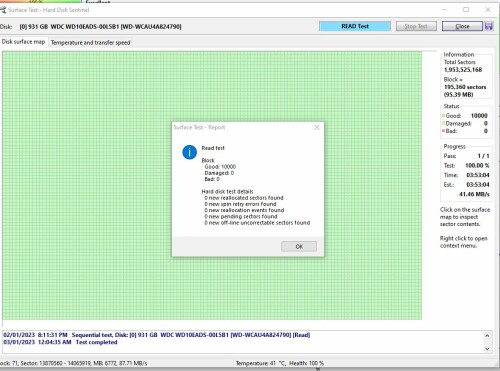Click the log scrollbar down arrow
500x371 pixels.
click(487, 349)
